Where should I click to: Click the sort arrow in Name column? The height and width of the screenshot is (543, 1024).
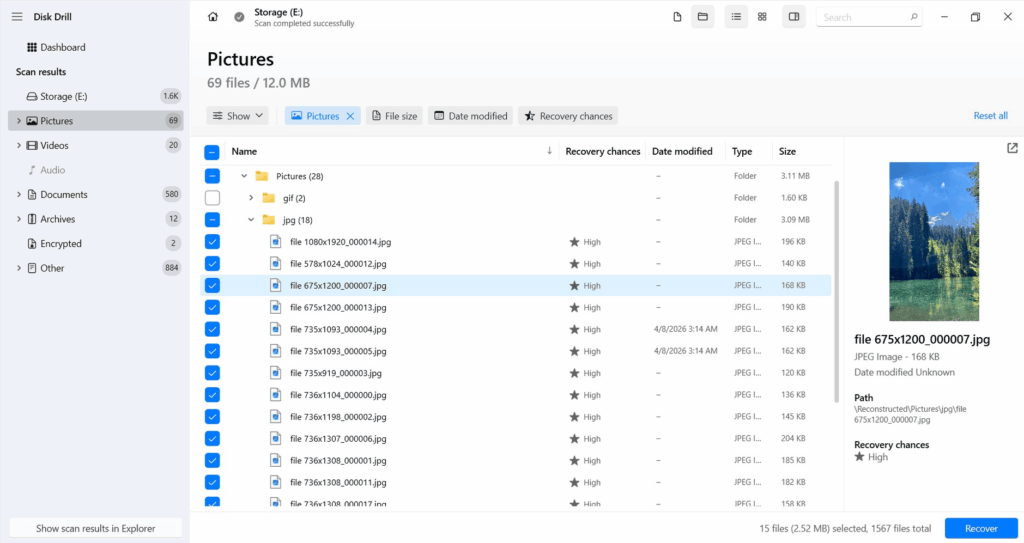coord(549,151)
